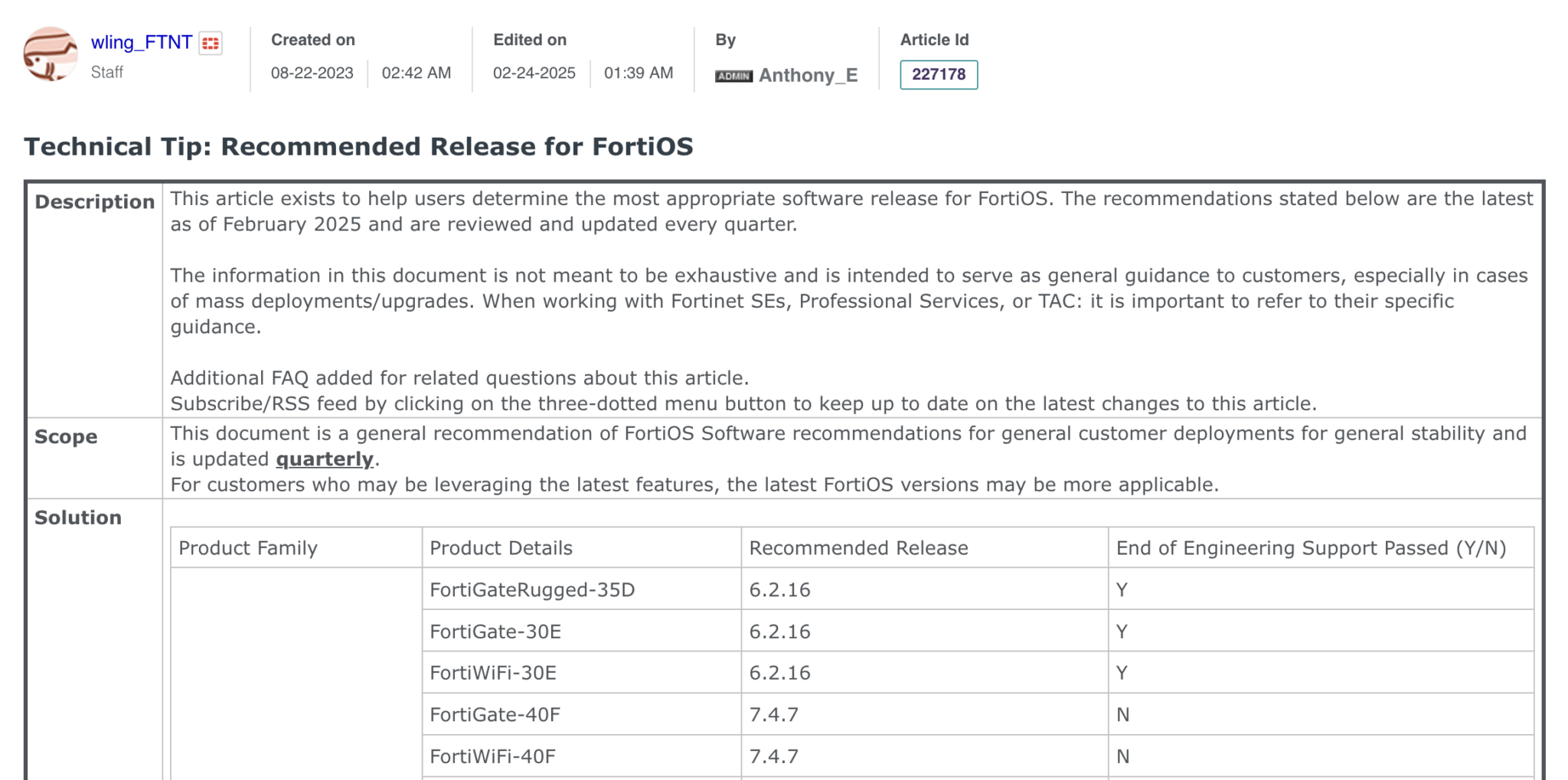Select the FortiWiFi-40F product cell

(492, 756)
